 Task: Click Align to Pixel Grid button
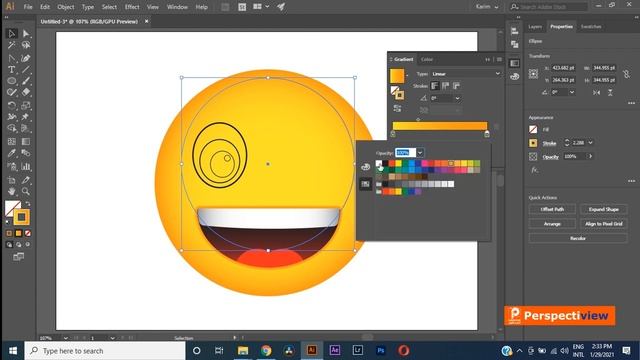pos(603,224)
